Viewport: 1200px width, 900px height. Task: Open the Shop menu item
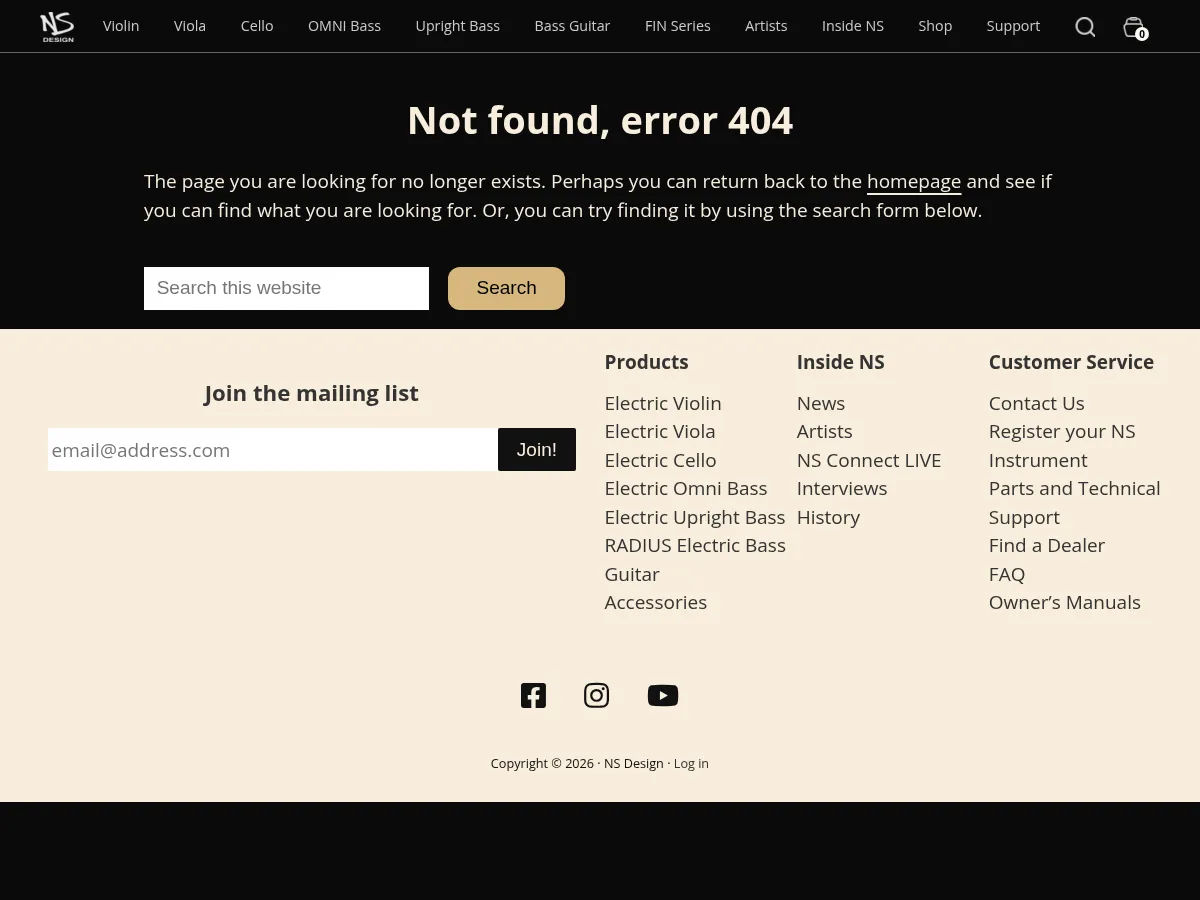(935, 26)
